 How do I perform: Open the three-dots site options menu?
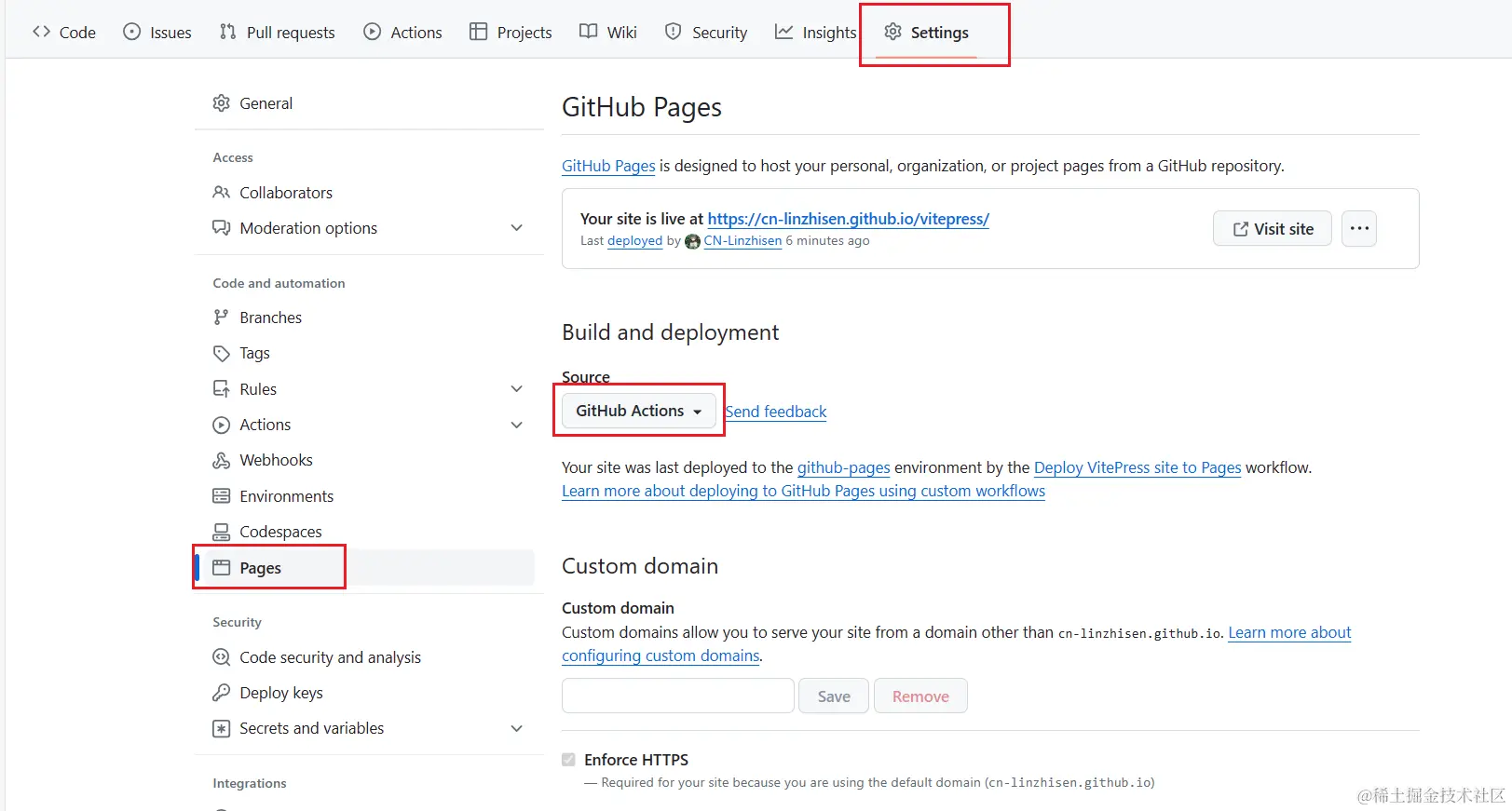[1359, 228]
